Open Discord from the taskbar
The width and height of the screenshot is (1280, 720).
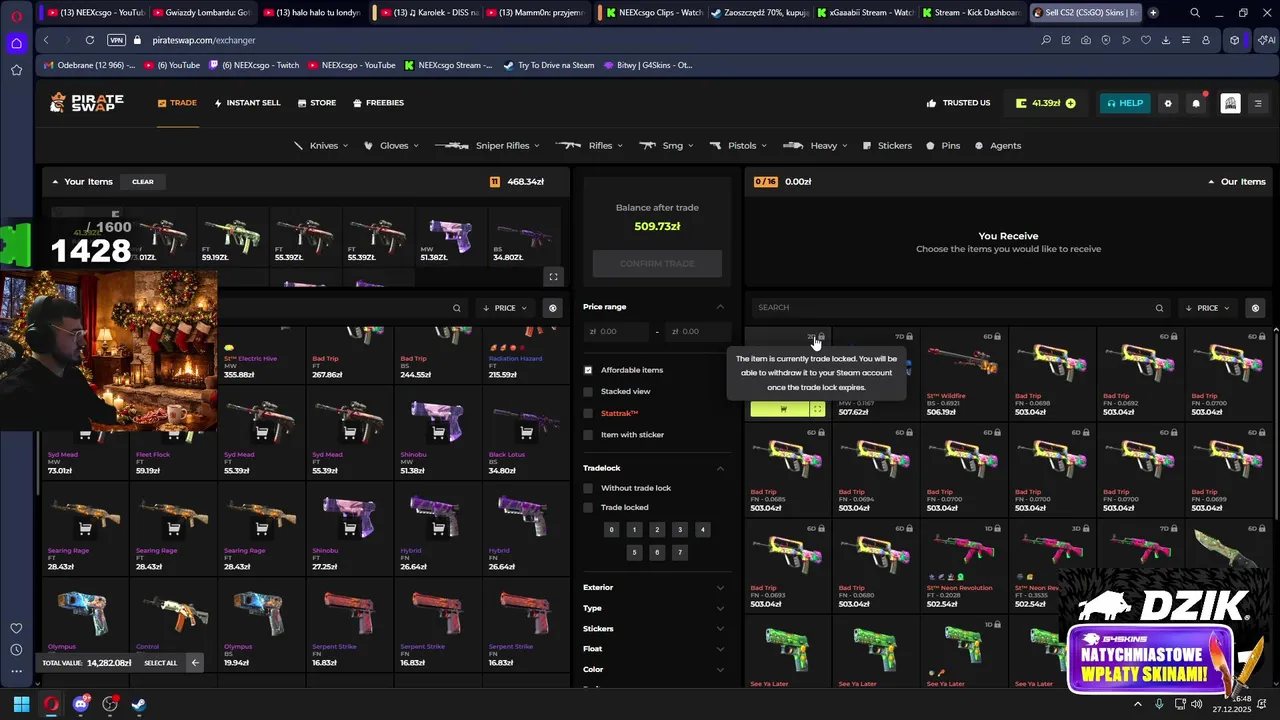[81, 704]
